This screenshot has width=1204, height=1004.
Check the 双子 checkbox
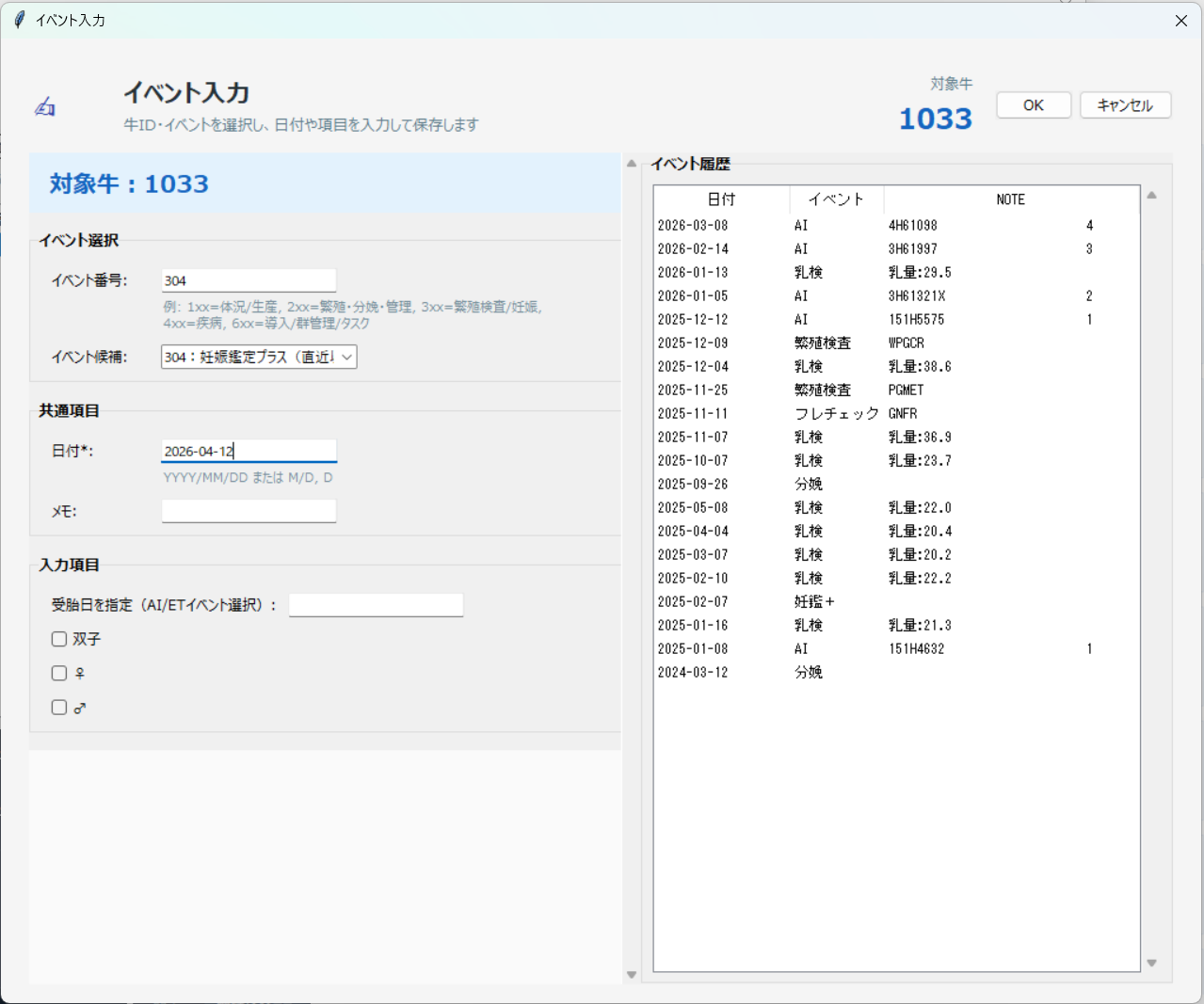[x=59, y=639]
